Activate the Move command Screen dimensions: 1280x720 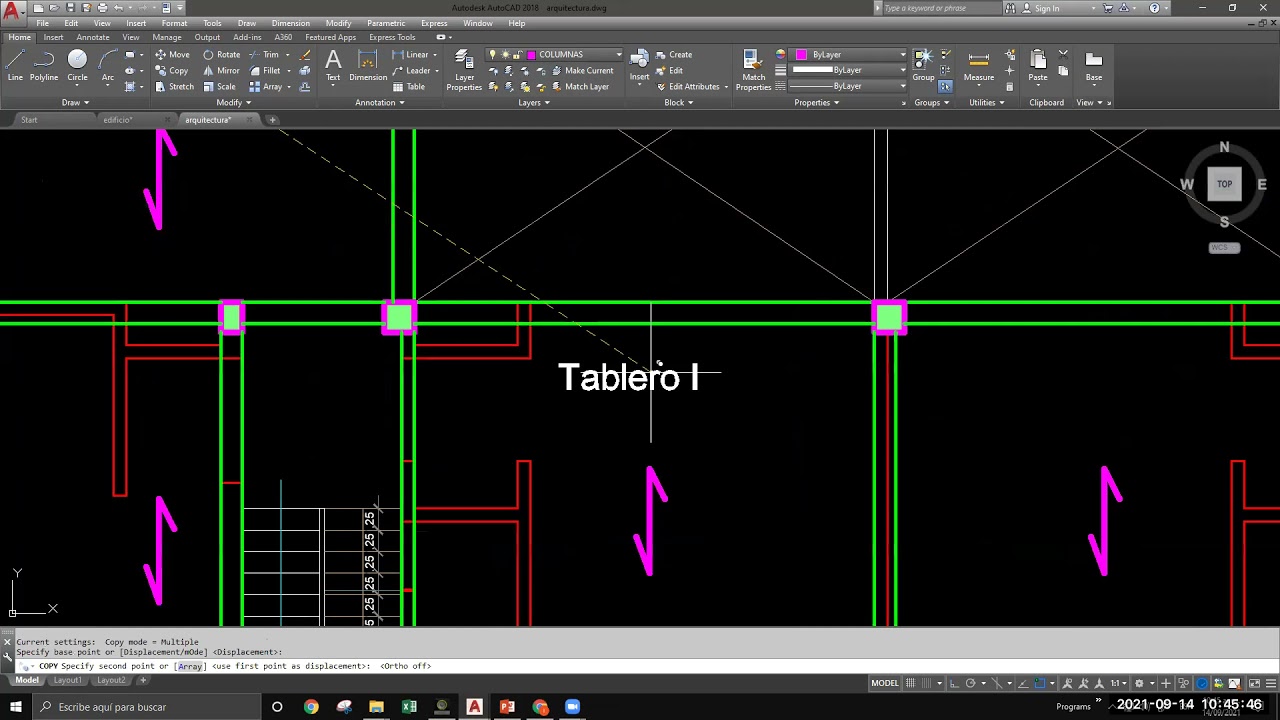coord(172,55)
